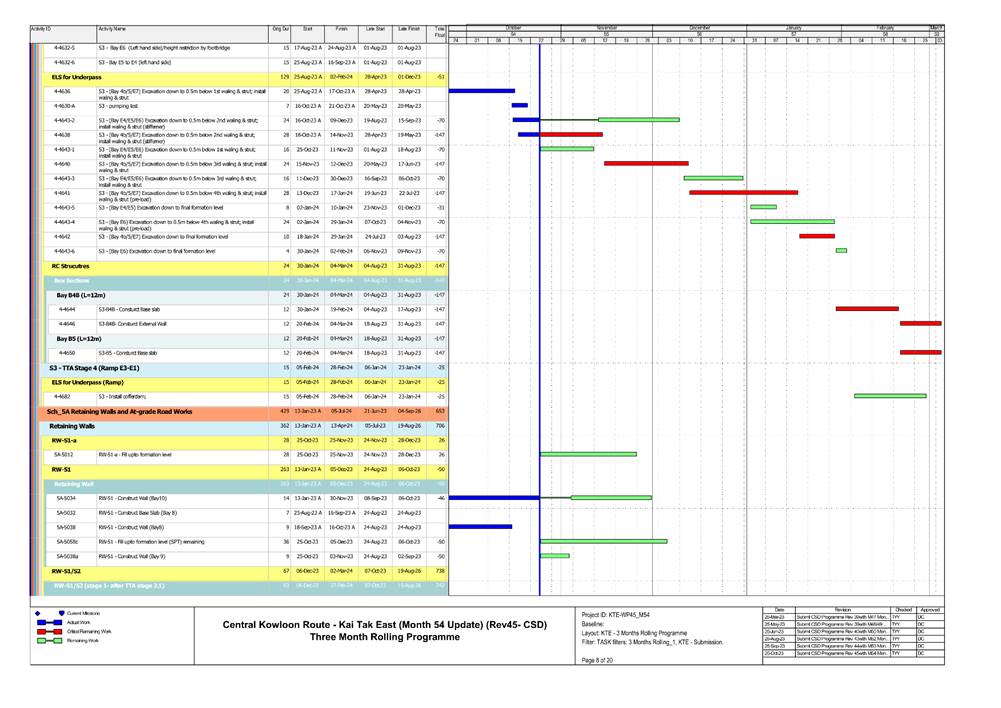The image size is (1001, 708).
Task: Collapse the Sch_5A Retaining Walls and At-grade Road Works band
Action: (119, 410)
